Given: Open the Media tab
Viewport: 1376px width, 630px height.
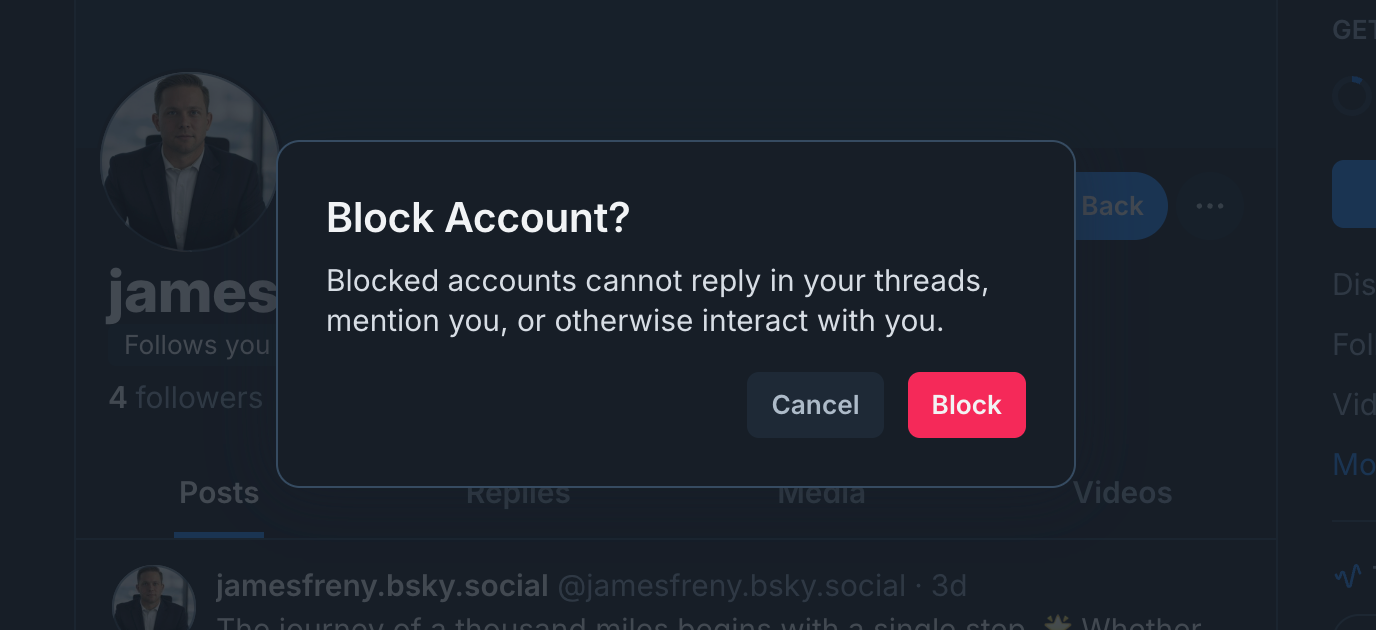Looking at the screenshot, I should 821,492.
